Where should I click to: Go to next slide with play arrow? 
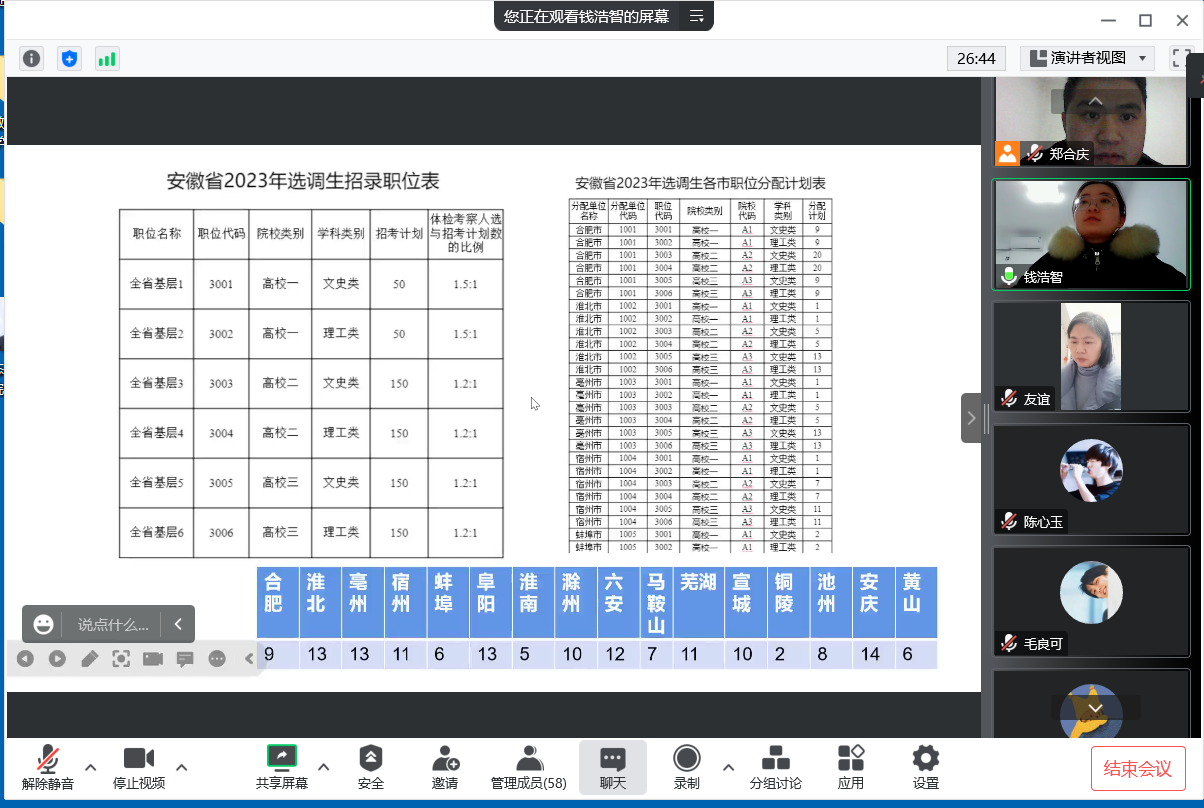(x=57, y=658)
